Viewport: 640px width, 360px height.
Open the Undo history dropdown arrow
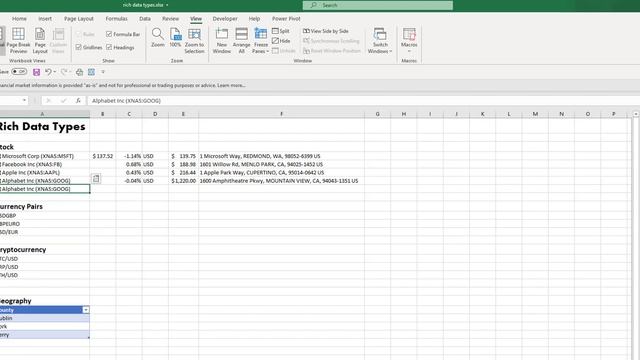click(x=55, y=72)
